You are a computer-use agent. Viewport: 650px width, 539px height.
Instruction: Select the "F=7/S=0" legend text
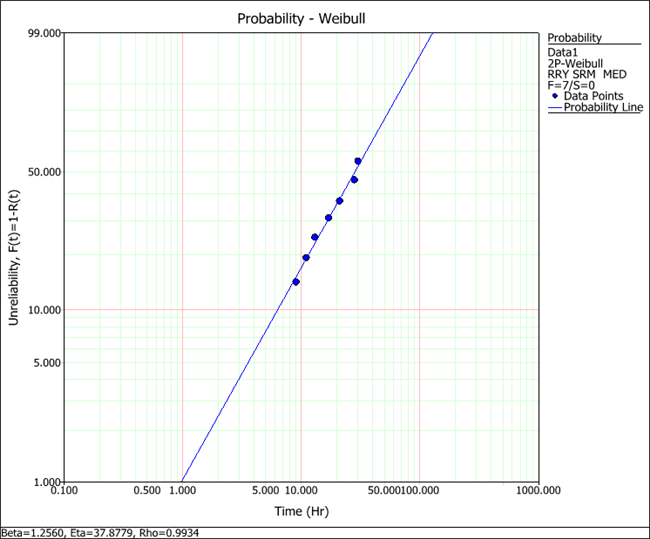coord(572,84)
